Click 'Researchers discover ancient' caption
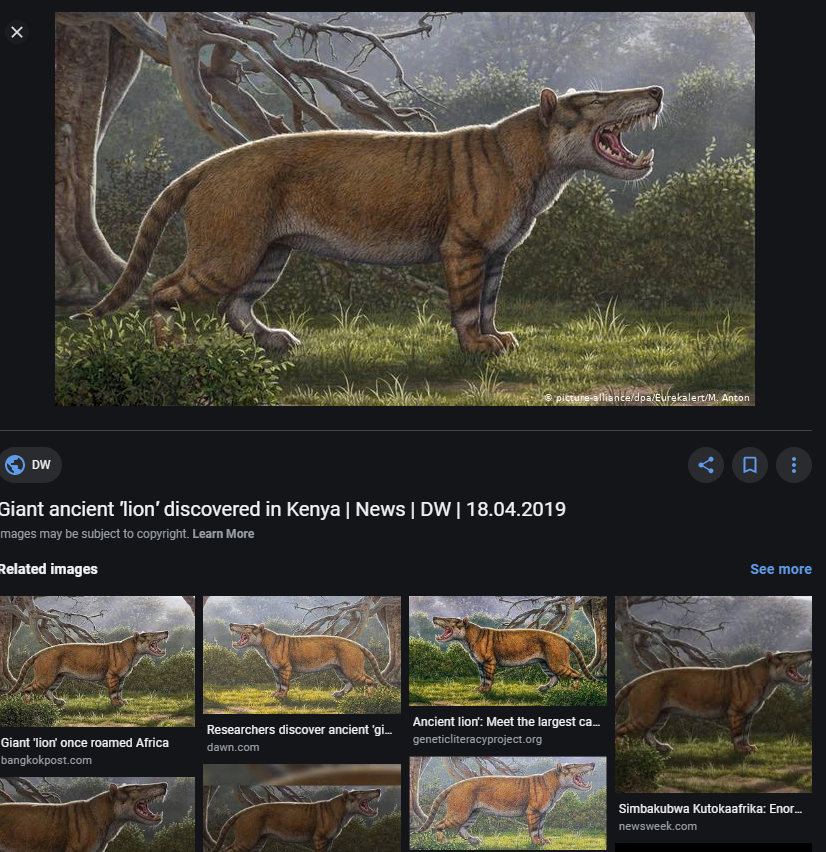826x852 pixels. pos(299,730)
